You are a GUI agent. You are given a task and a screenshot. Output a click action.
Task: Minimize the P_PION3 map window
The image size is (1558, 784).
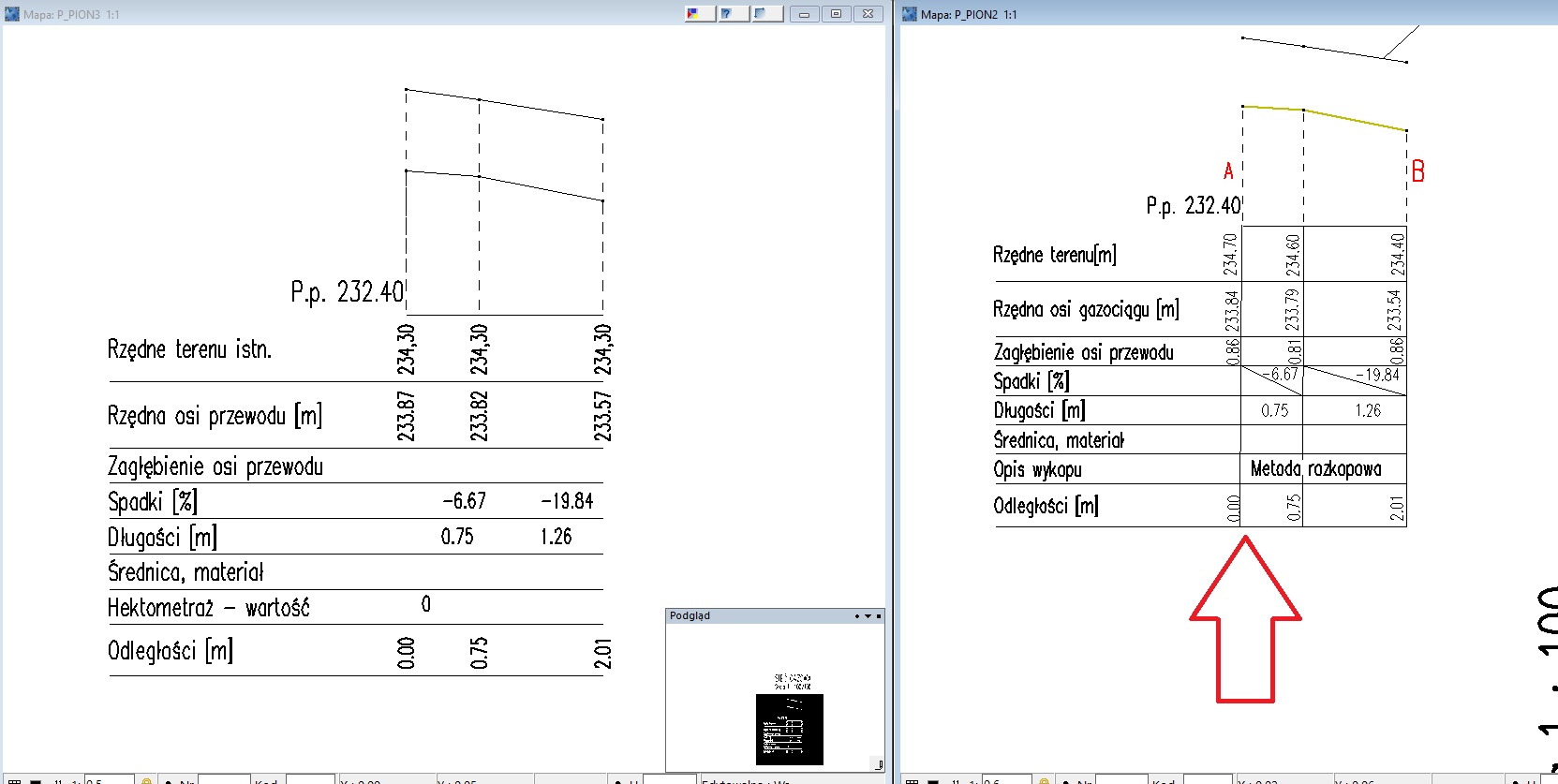pyautogui.click(x=804, y=13)
